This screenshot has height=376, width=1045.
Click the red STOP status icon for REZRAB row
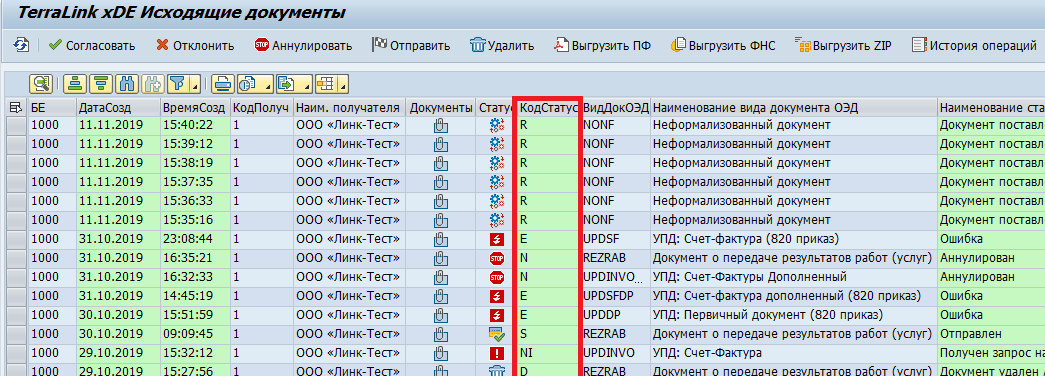coord(497,258)
